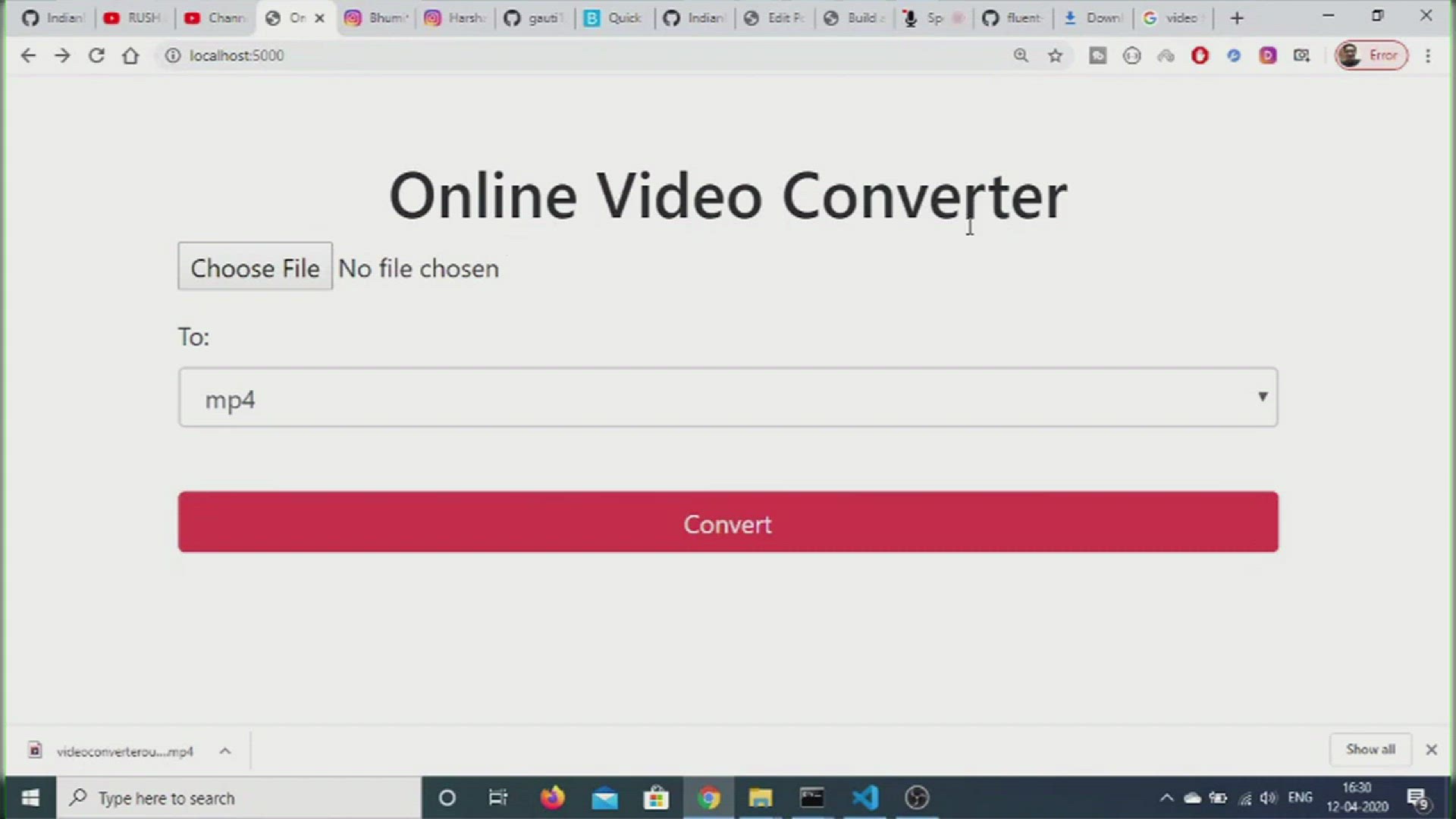
Task: Close the downloads bar
Action: pos(1431,749)
